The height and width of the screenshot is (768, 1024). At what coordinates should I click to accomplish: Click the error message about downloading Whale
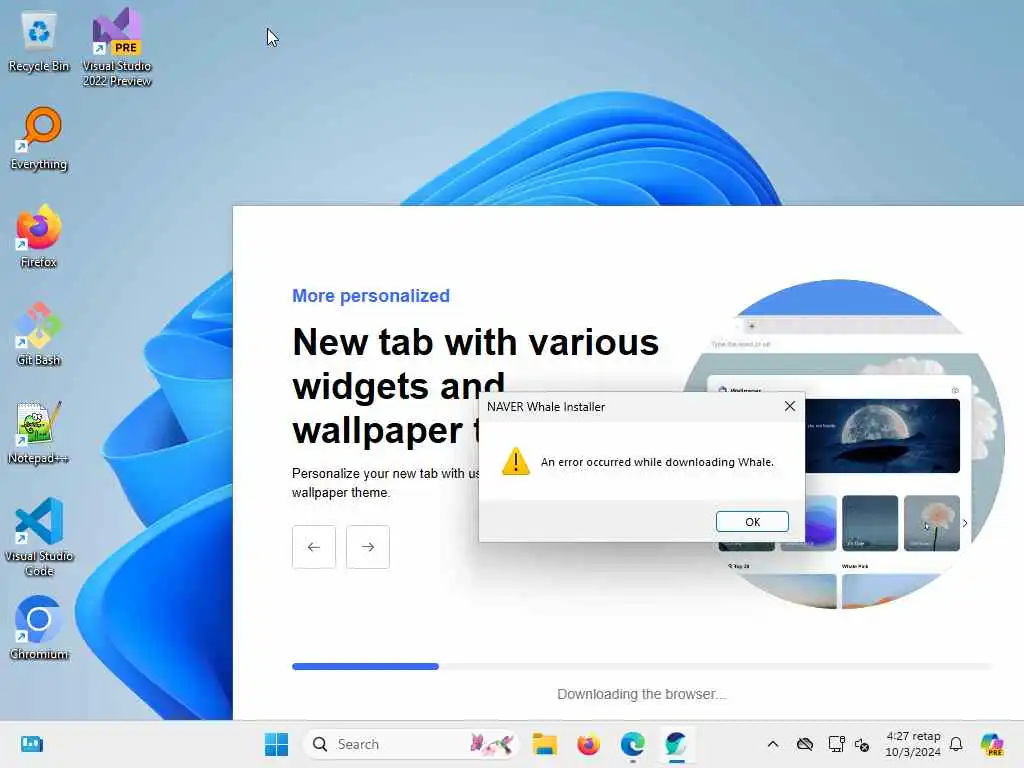[657, 462]
